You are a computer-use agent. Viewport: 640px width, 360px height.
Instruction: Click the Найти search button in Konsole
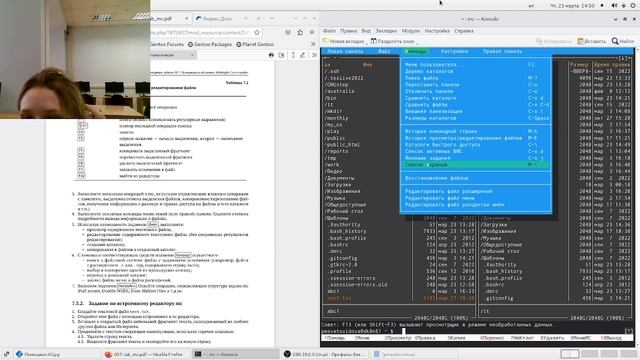point(623,41)
